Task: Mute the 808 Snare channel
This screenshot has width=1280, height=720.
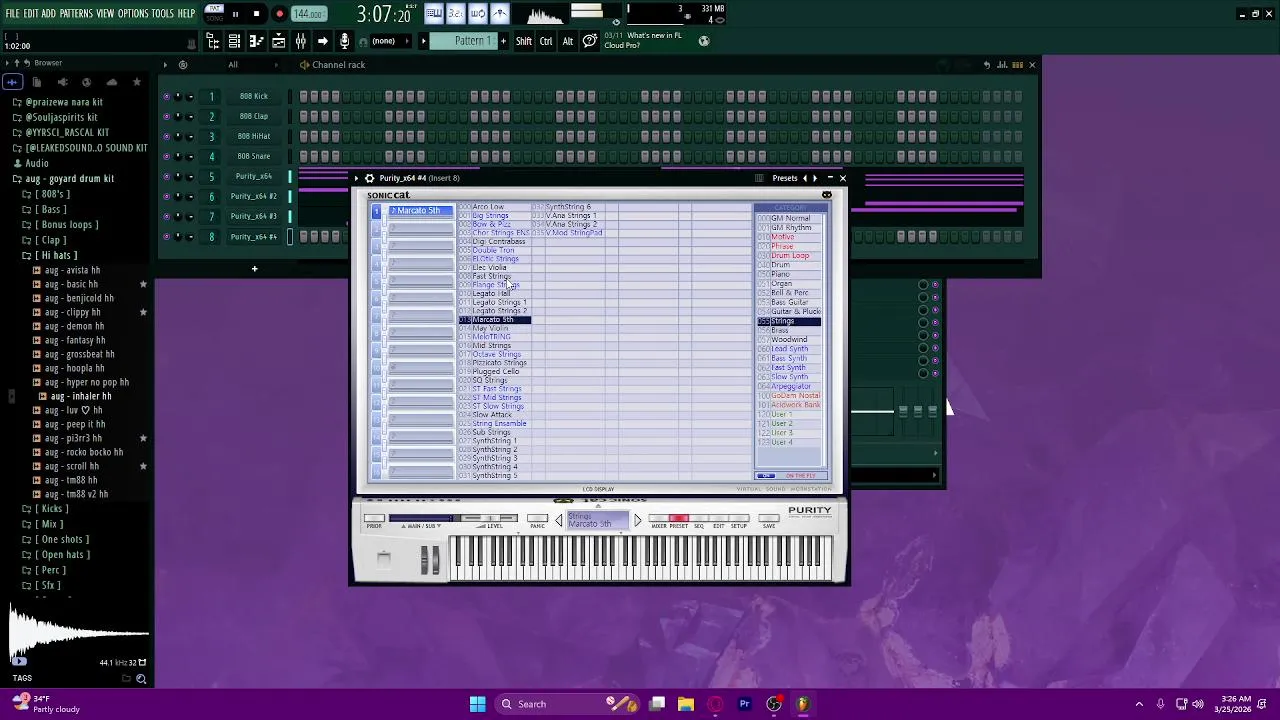Action: point(166,156)
